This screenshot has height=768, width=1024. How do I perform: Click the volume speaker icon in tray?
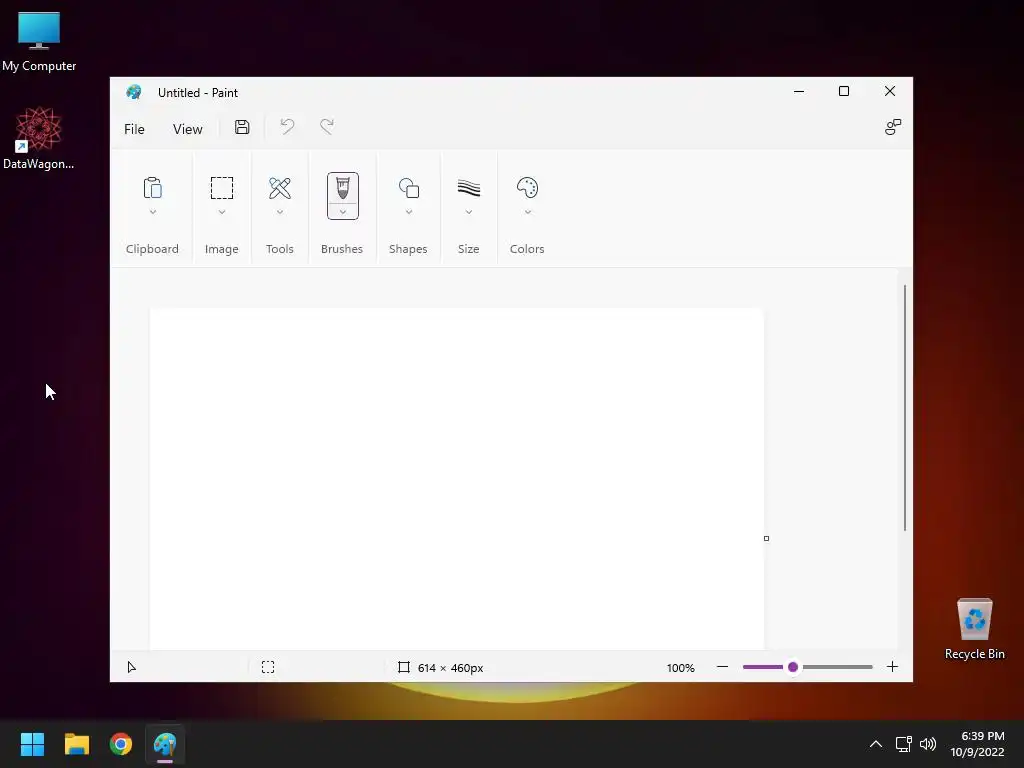click(927, 744)
